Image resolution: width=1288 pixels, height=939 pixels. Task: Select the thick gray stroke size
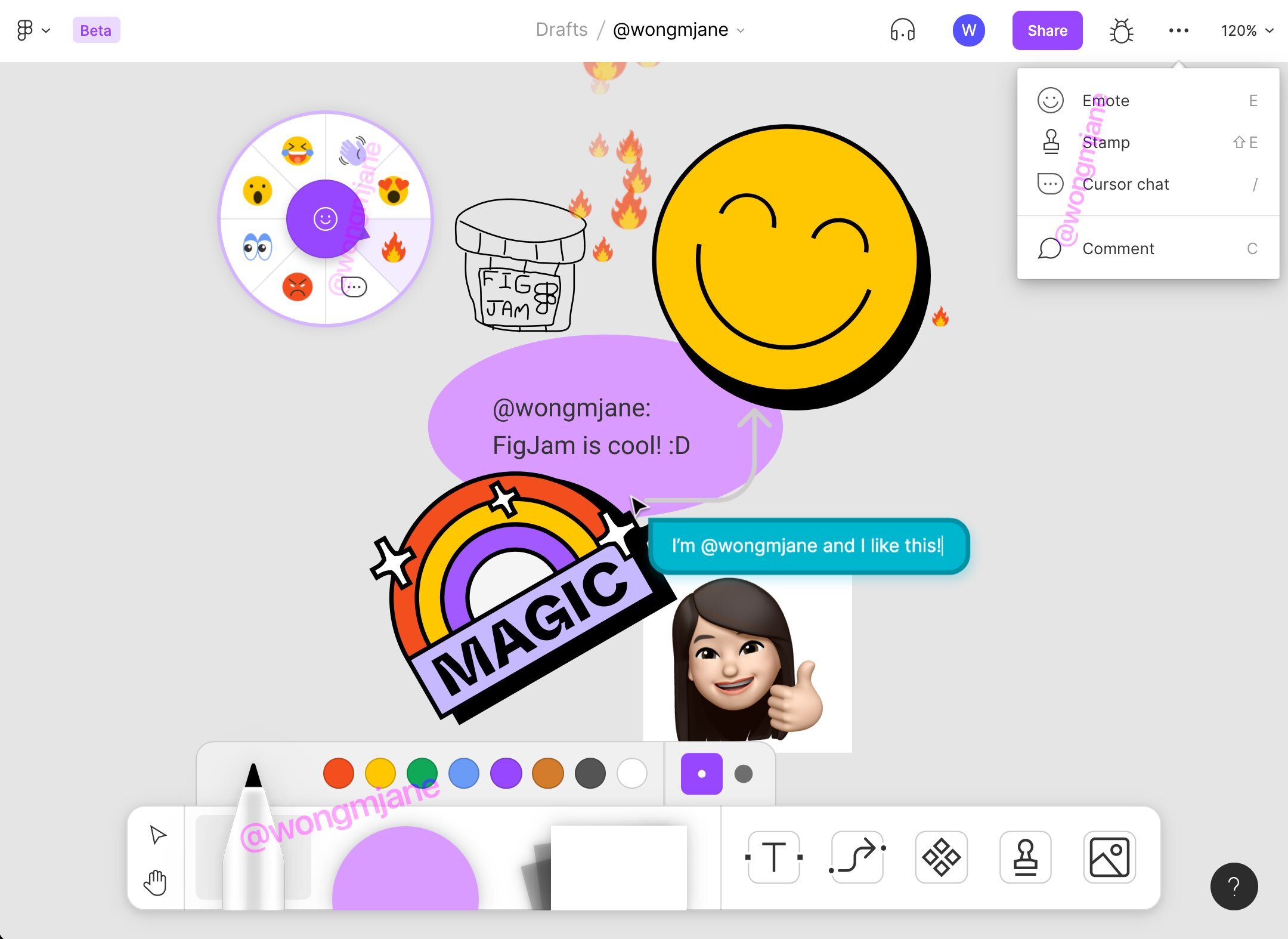tap(744, 774)
